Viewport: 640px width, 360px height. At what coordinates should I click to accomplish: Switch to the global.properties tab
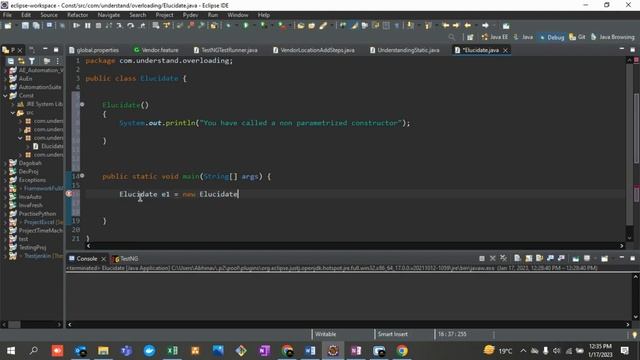(x=94, y=50)
